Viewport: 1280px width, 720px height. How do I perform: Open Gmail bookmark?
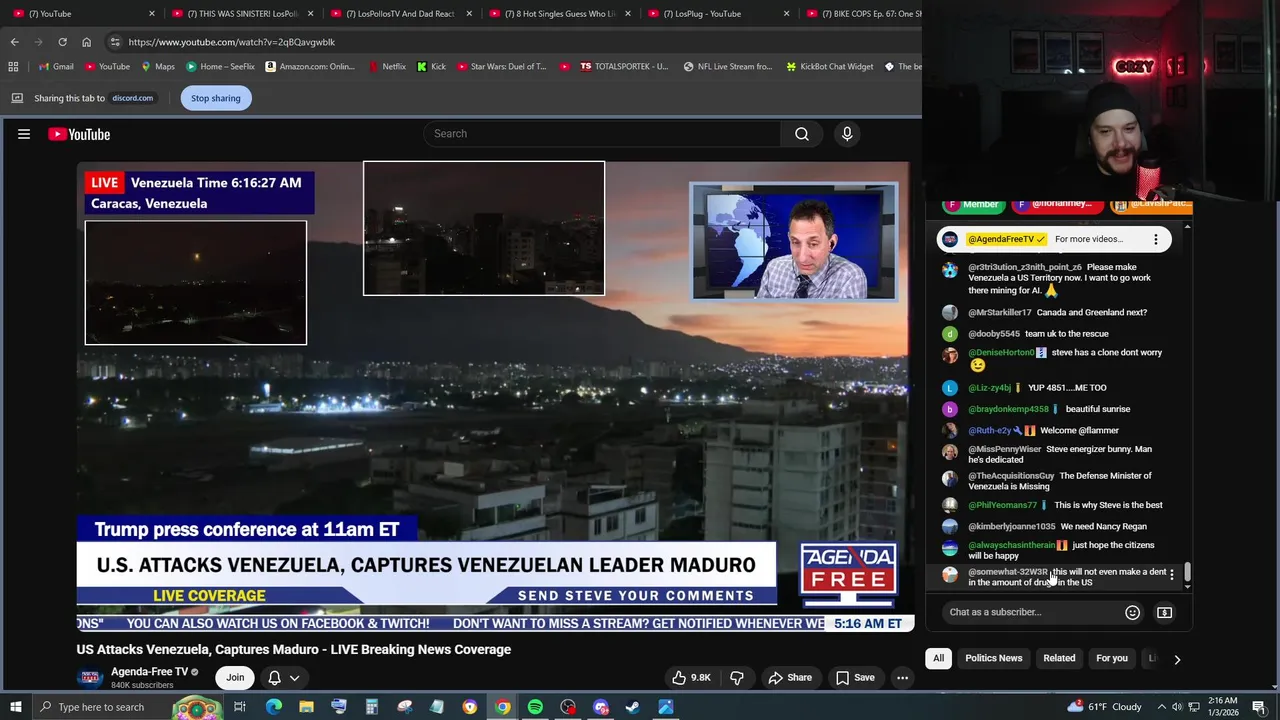55,67
